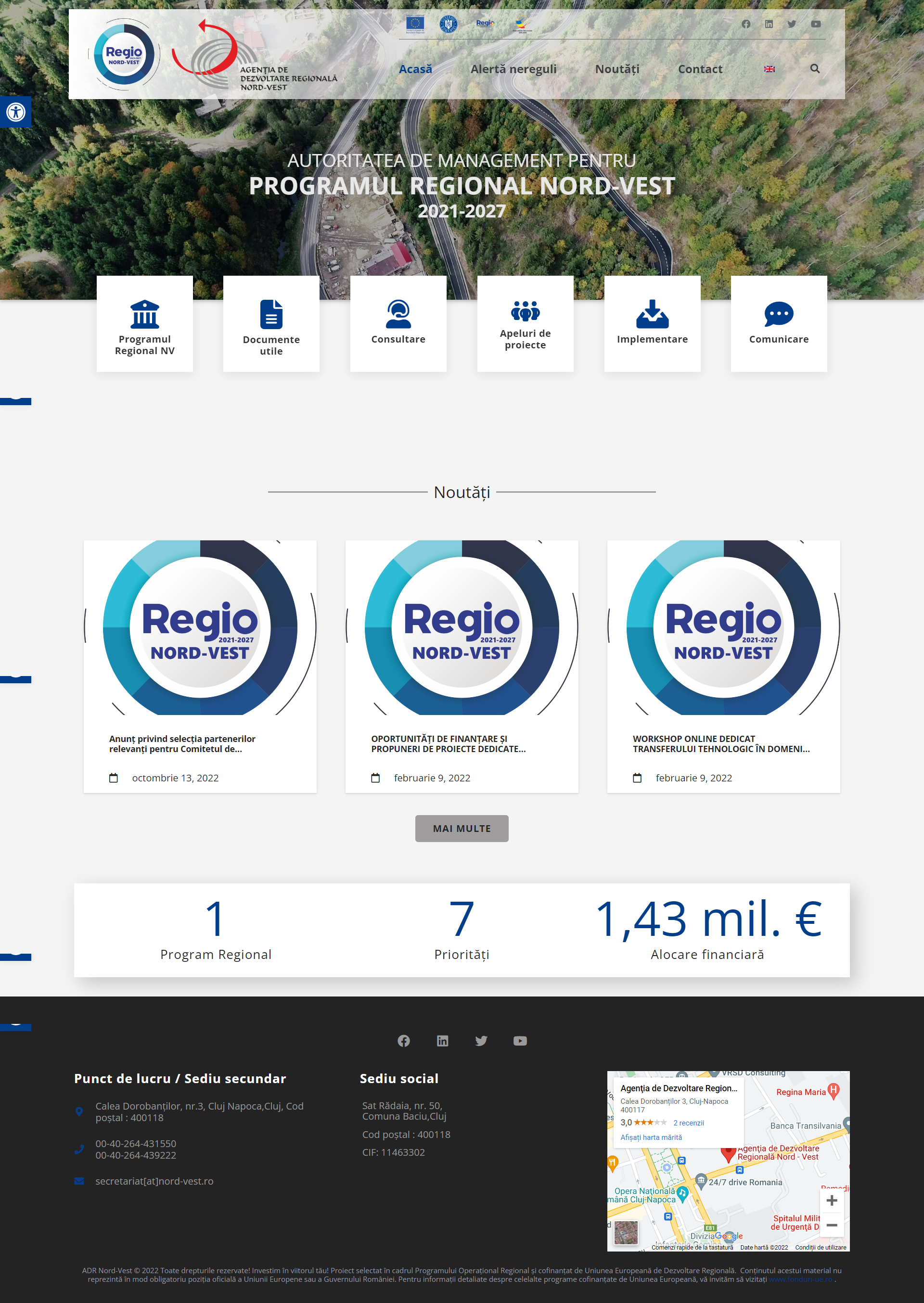Open the Consultare tile
Screen dimensions: 924x1303
[398, 324]
